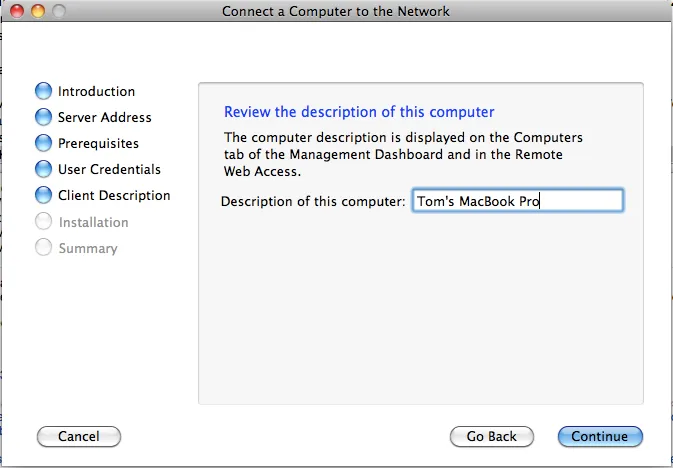Select the Prerequisites step bullet
This screenshot has width=673, height=468.
click(x=43, y=143)
